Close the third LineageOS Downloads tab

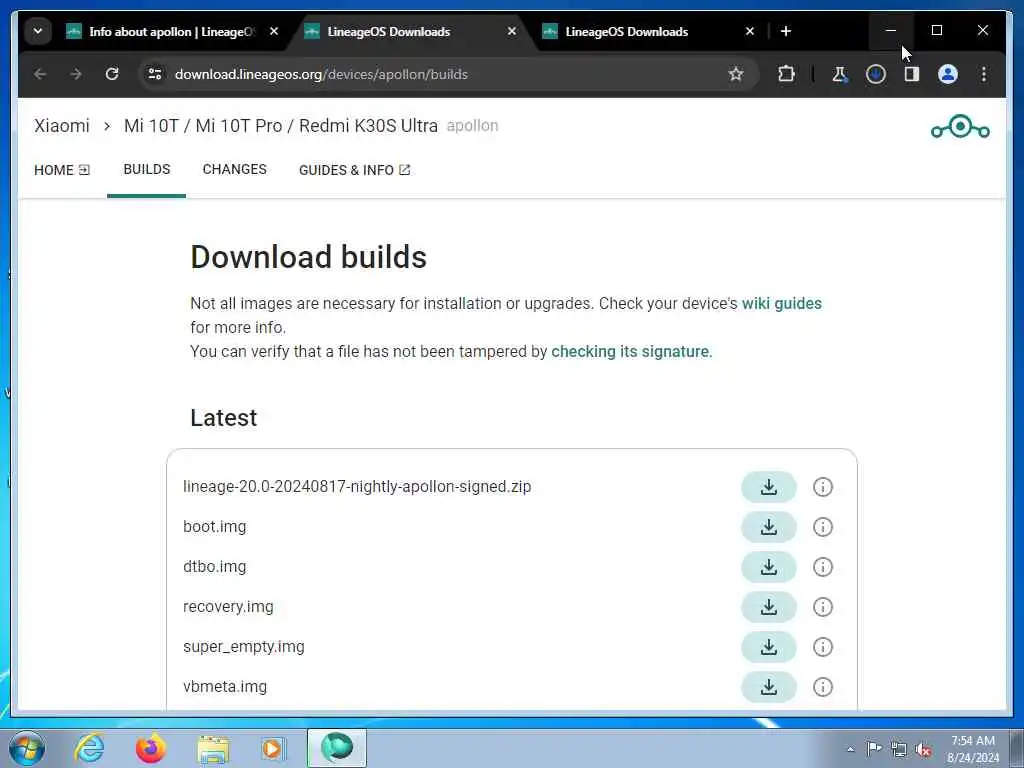750,31
